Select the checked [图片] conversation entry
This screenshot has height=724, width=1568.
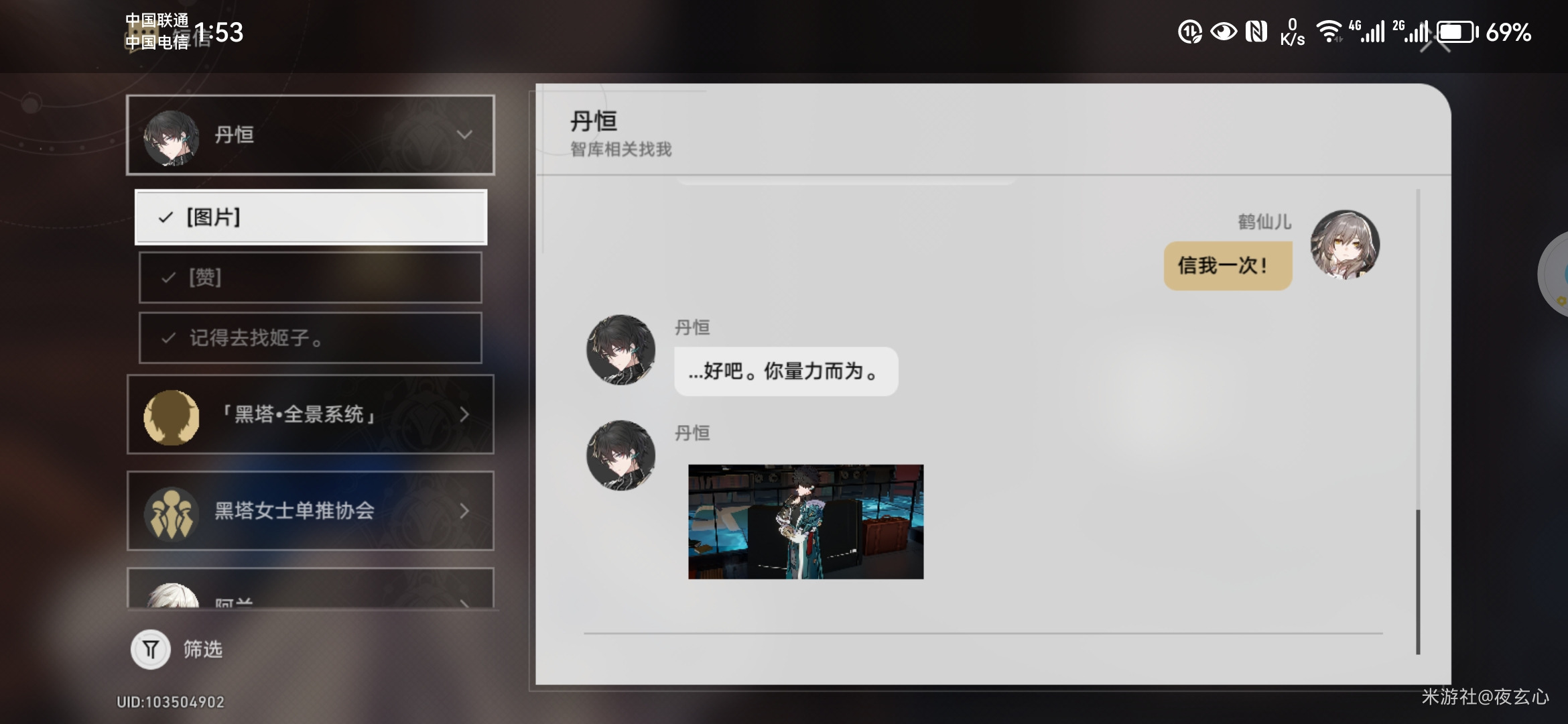[x=311, y=217]
